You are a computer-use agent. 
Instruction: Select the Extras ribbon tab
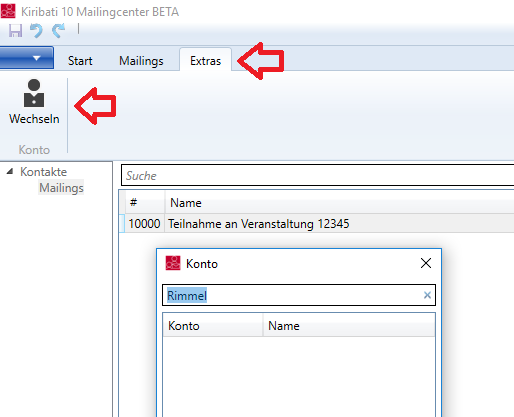205,61
